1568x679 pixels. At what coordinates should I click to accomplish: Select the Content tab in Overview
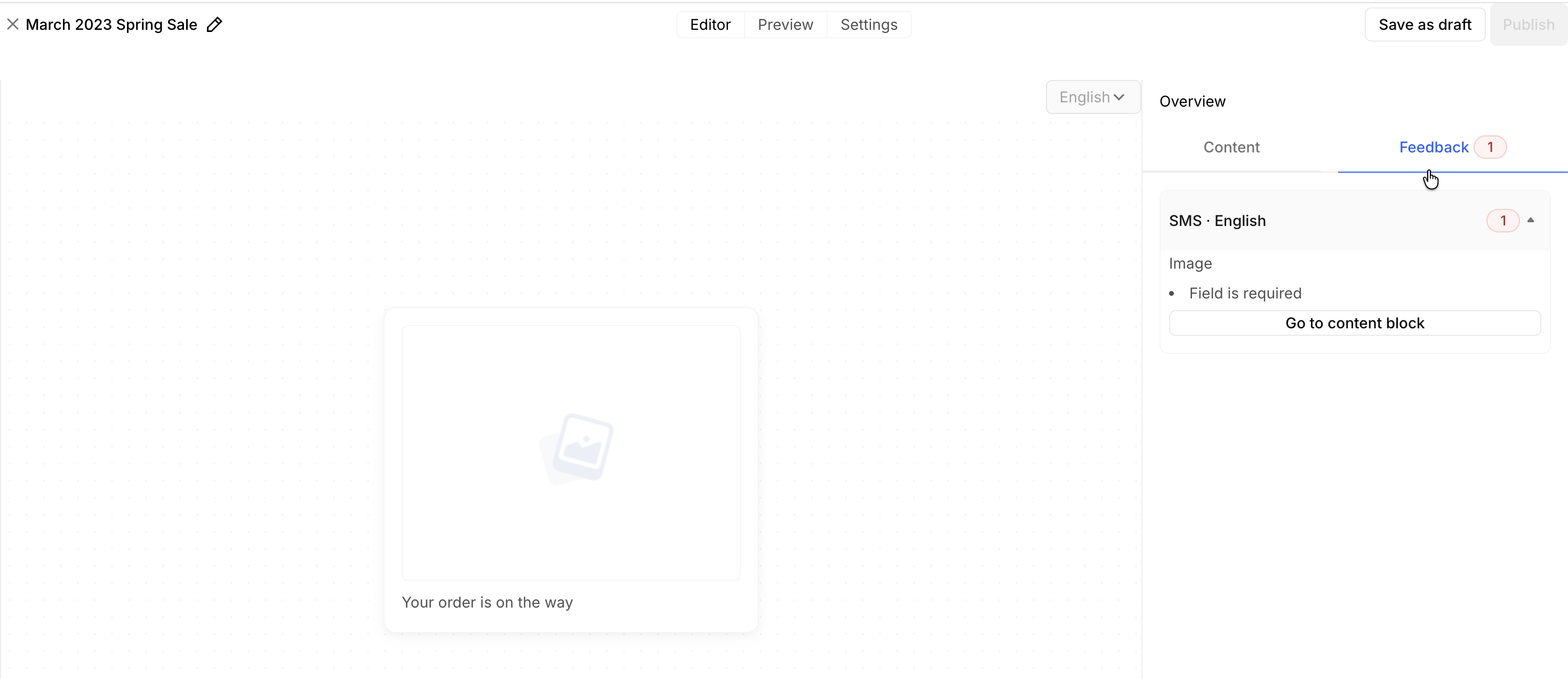1231,147
